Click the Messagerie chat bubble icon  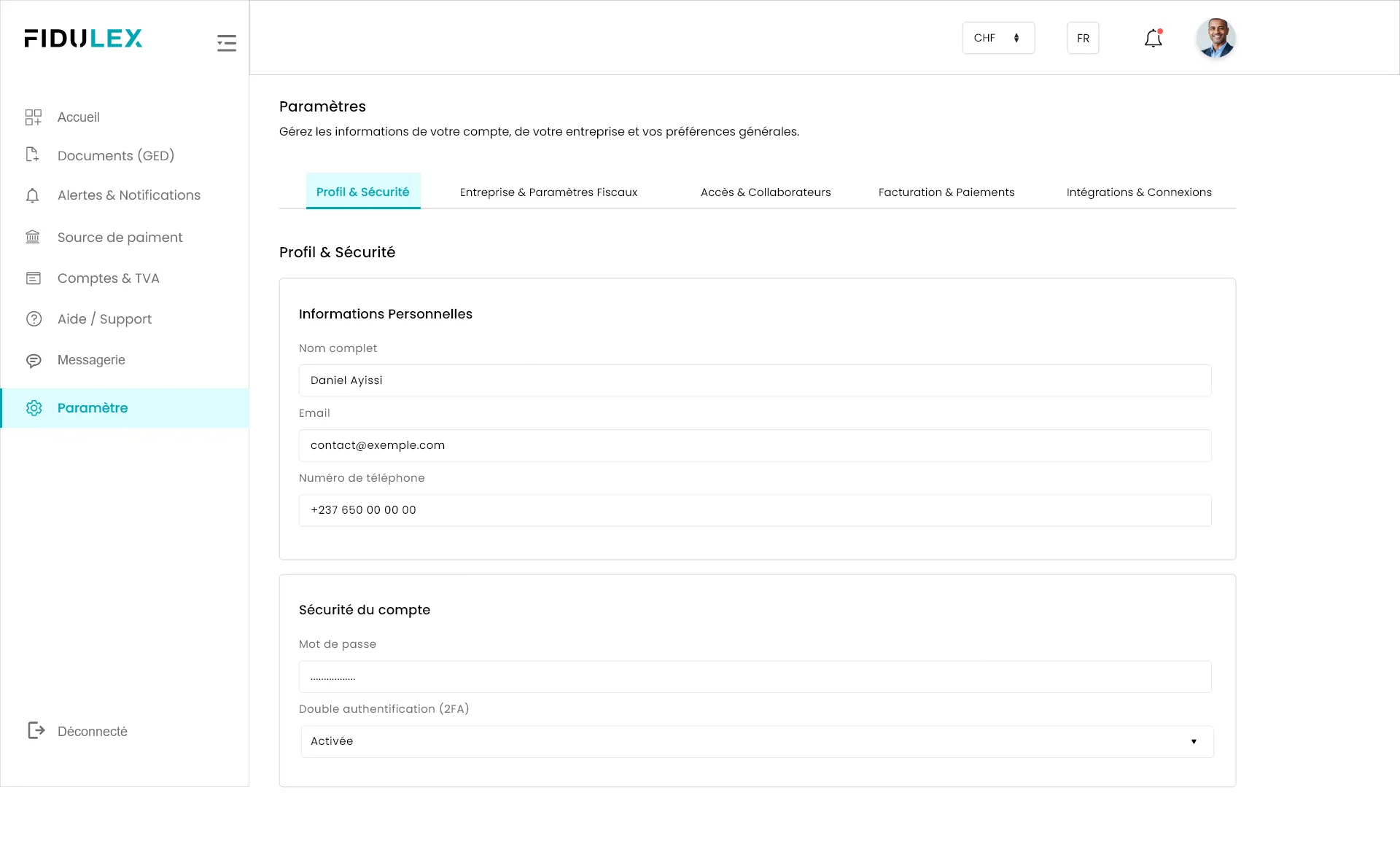[34, 361]
